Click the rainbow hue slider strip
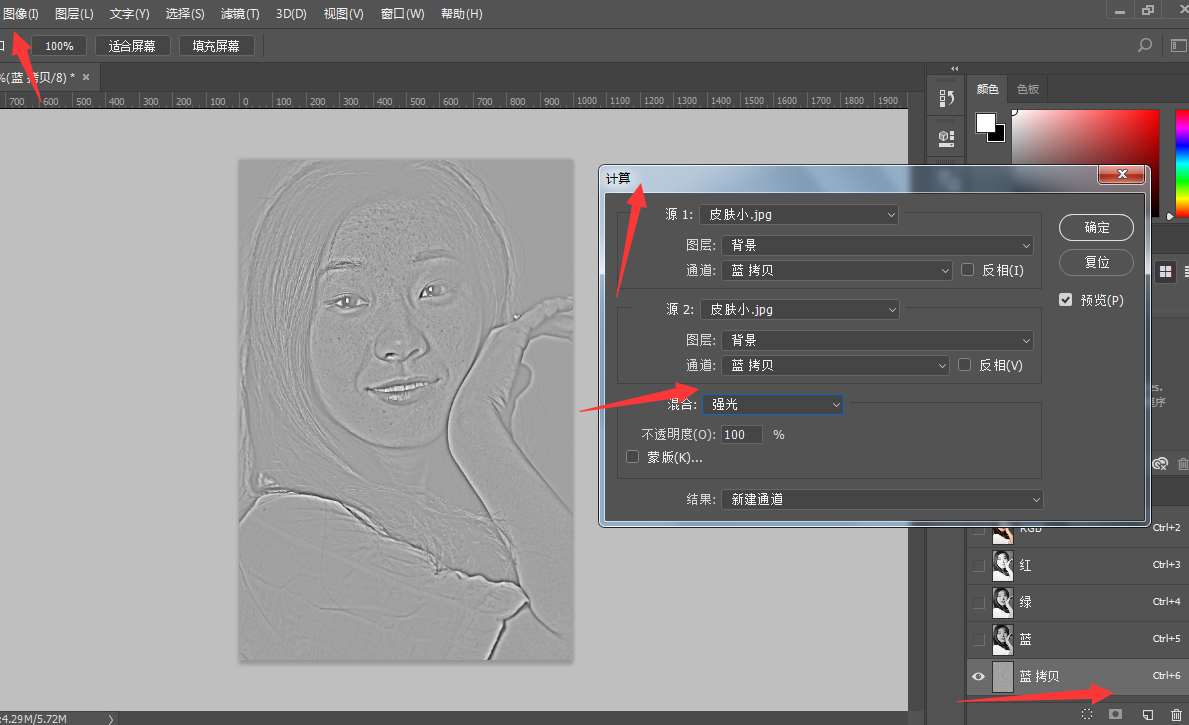Image resolution: width=1189 pixels, height=725 pixels. (1182, 163)
